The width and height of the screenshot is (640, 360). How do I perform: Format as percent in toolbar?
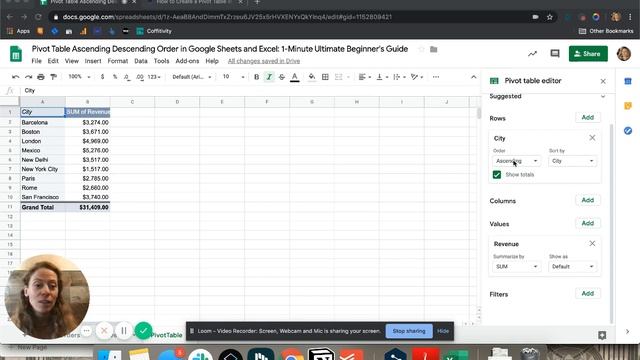click(x=115, y=77)
